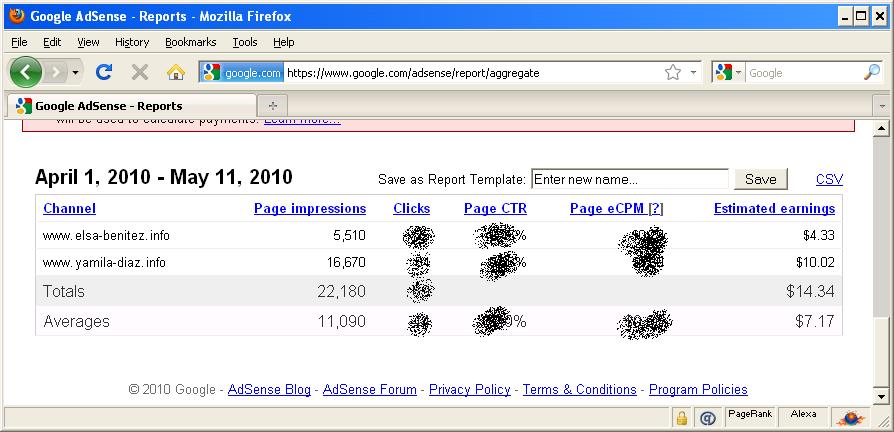Click into the URL address field
Viewport: 894px width, 432px height.
(x=473, y=73)
